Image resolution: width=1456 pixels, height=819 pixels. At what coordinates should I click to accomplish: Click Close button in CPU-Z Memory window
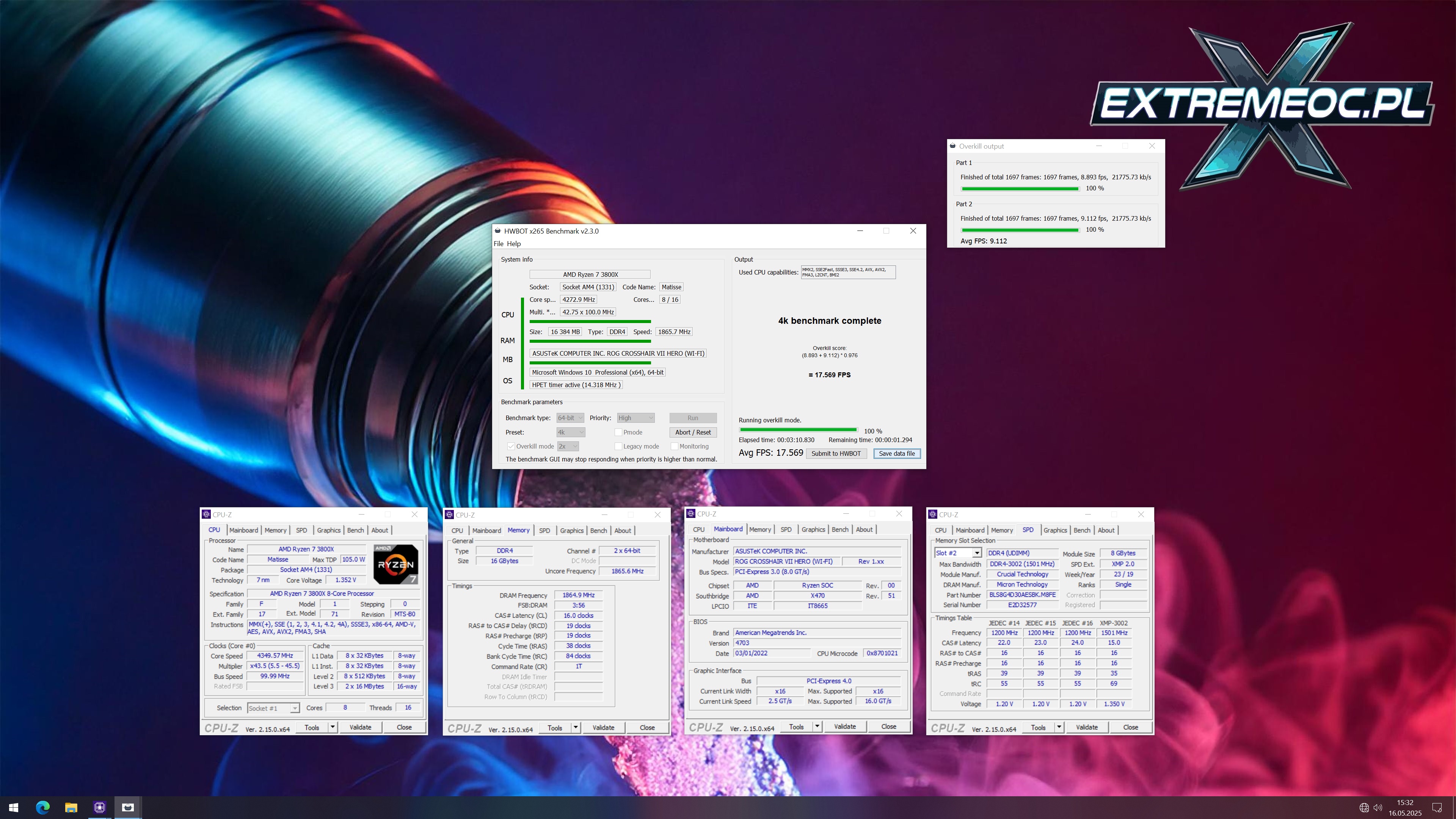tap(647, 728)
